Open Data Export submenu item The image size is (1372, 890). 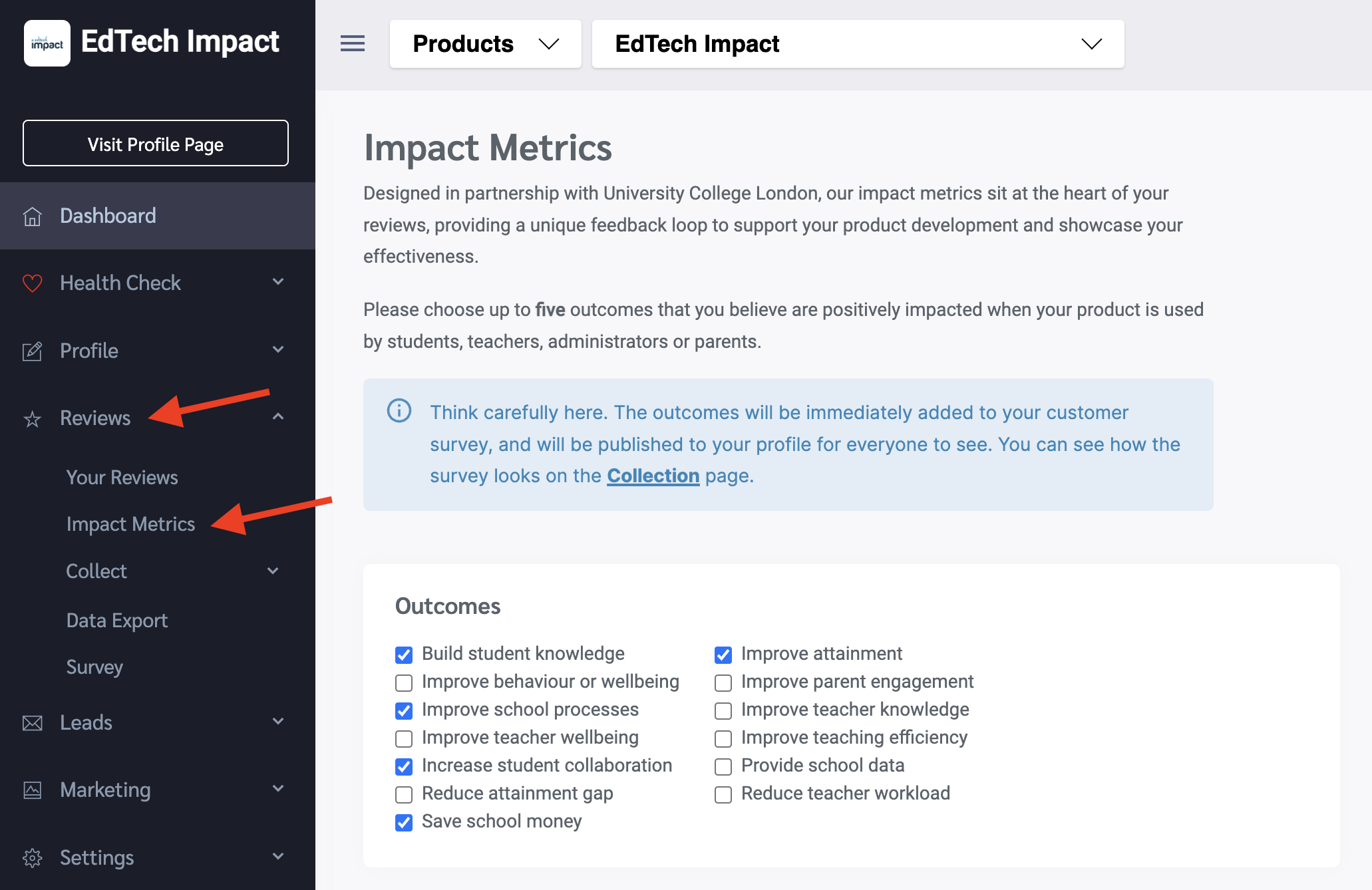click(117, 621)
